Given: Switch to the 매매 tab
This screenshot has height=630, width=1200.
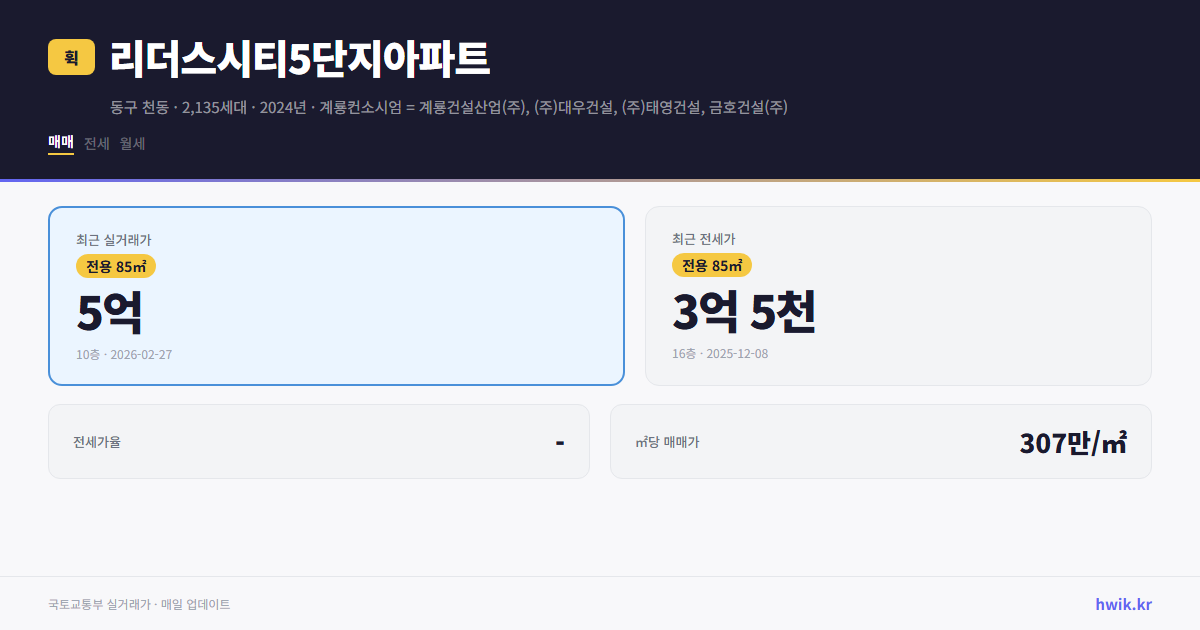Looking at the screenshot, I should point(59,143).
